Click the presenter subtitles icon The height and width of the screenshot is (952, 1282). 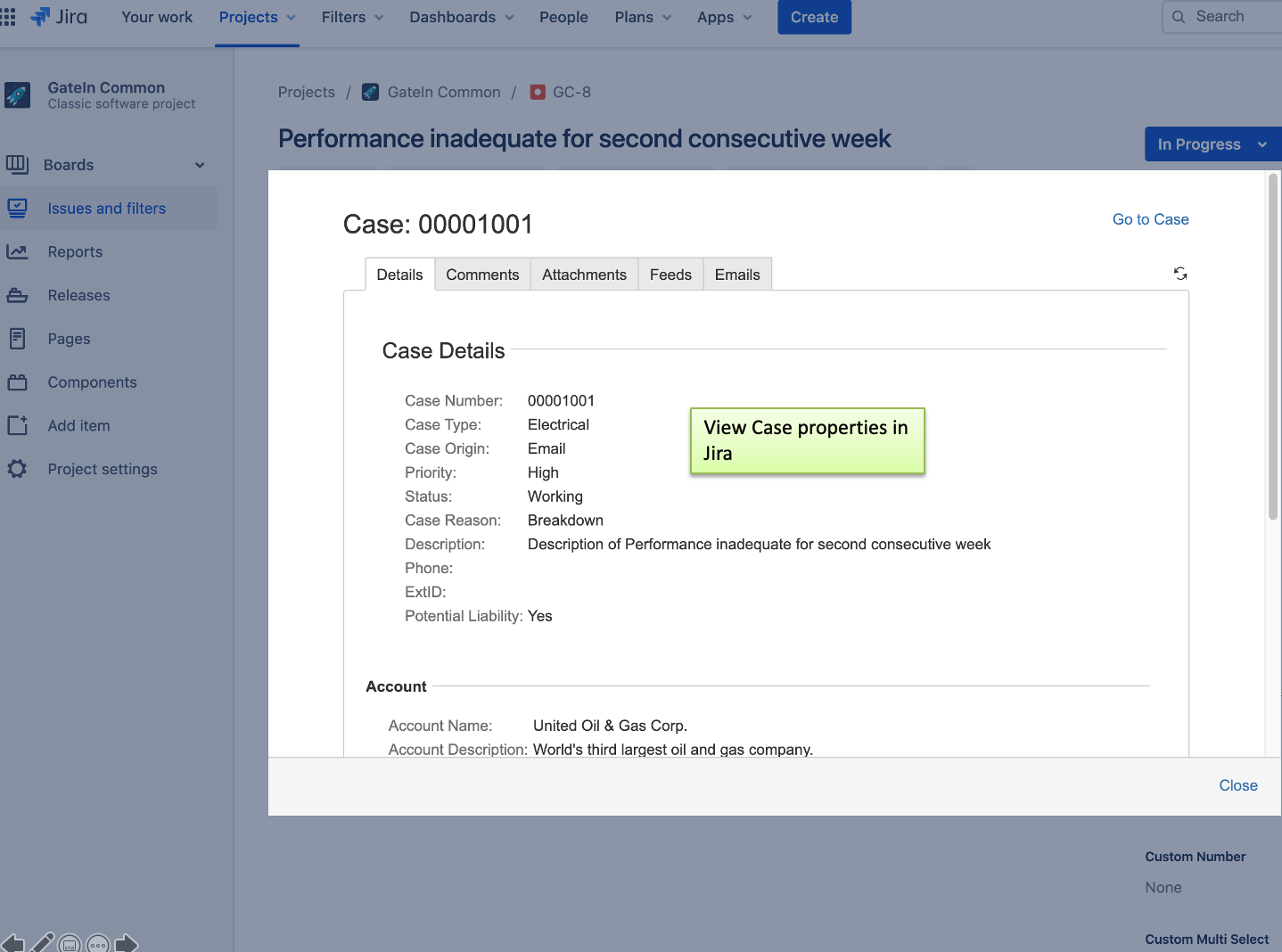(70, 943)
